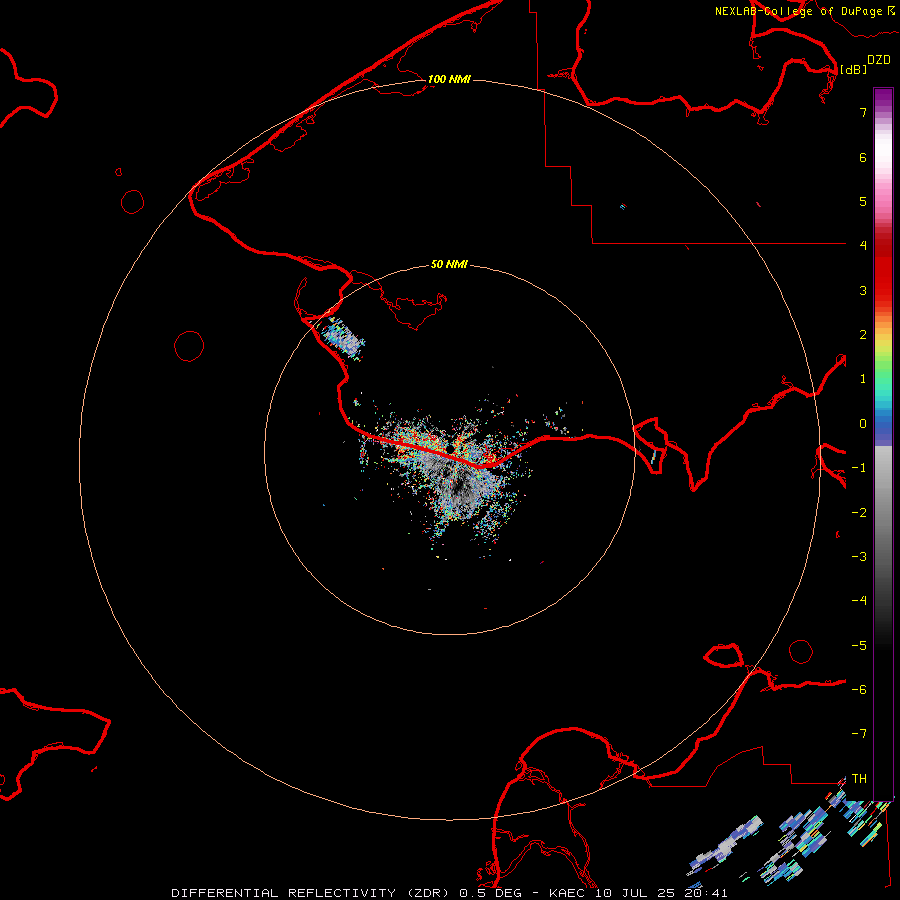Click the 5 tick on the color scale
This screenshot has width=900, height=900.
click(863, 201)
